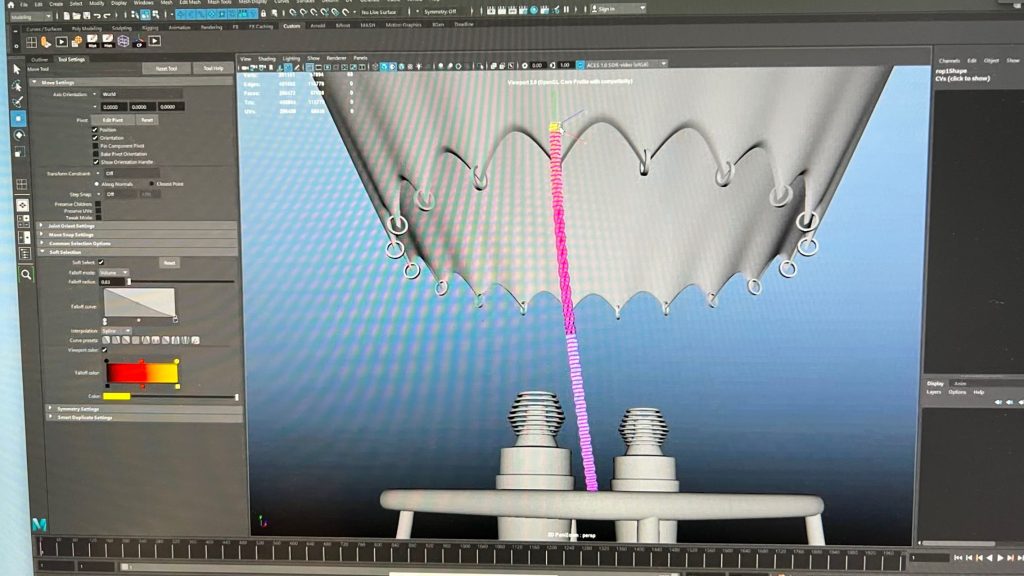
Task: Switch to the Outliner tab
Action: [x=39, y=59]
